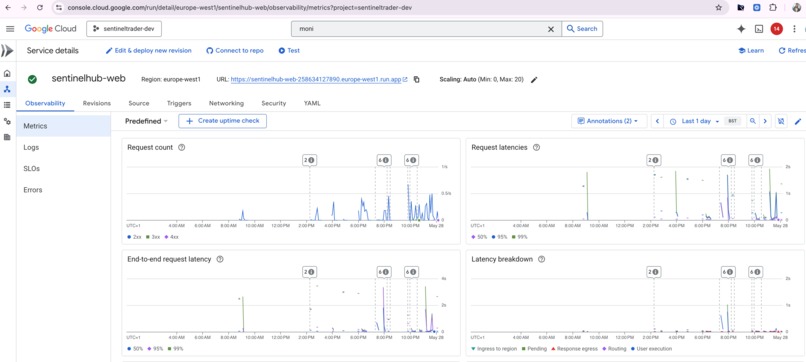Screen dimensions: 806x362
Task: Click the Google Cloud logo
Action: [50, 29]
